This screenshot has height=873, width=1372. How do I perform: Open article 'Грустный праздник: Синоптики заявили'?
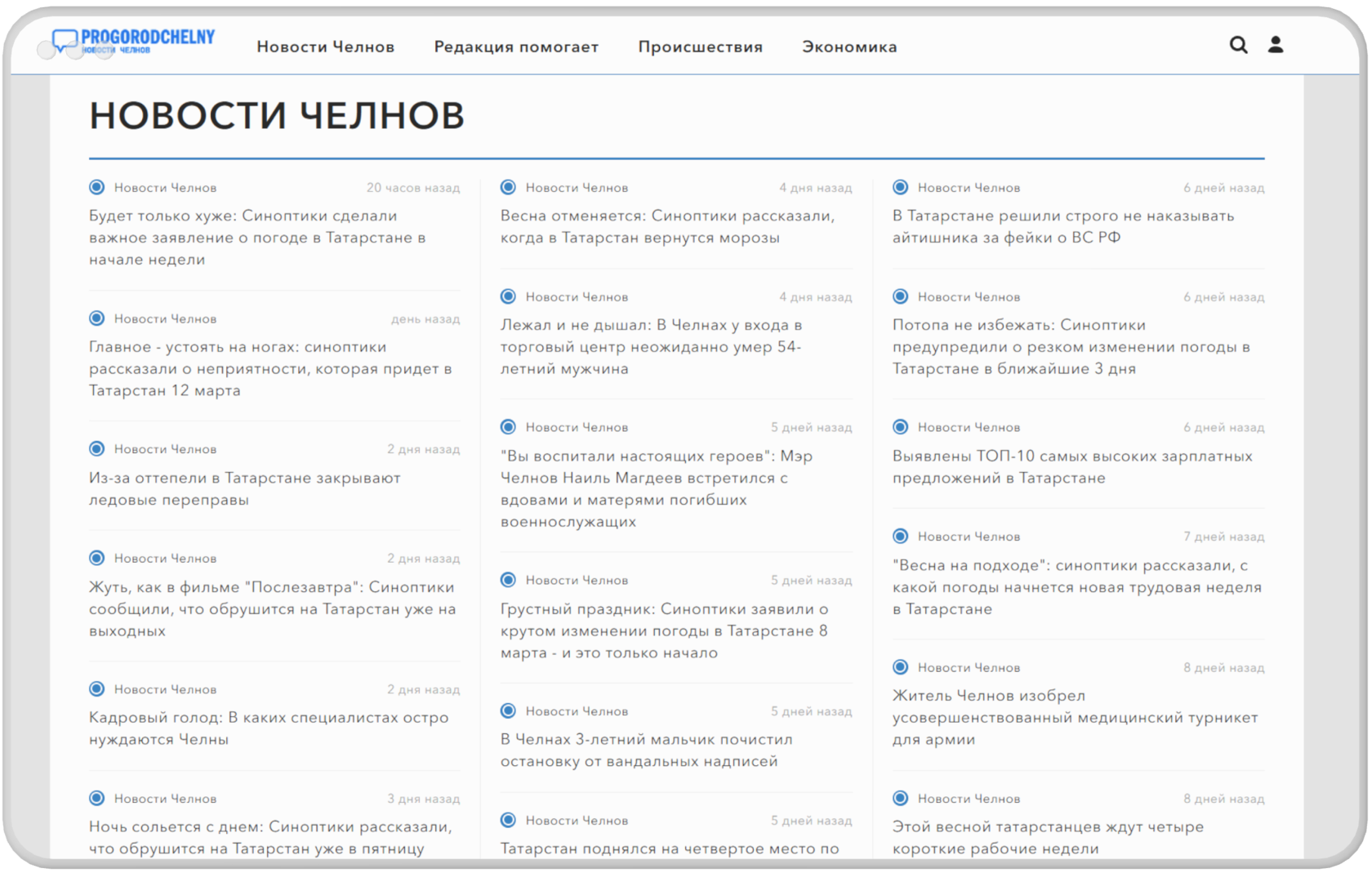(665, 630)
